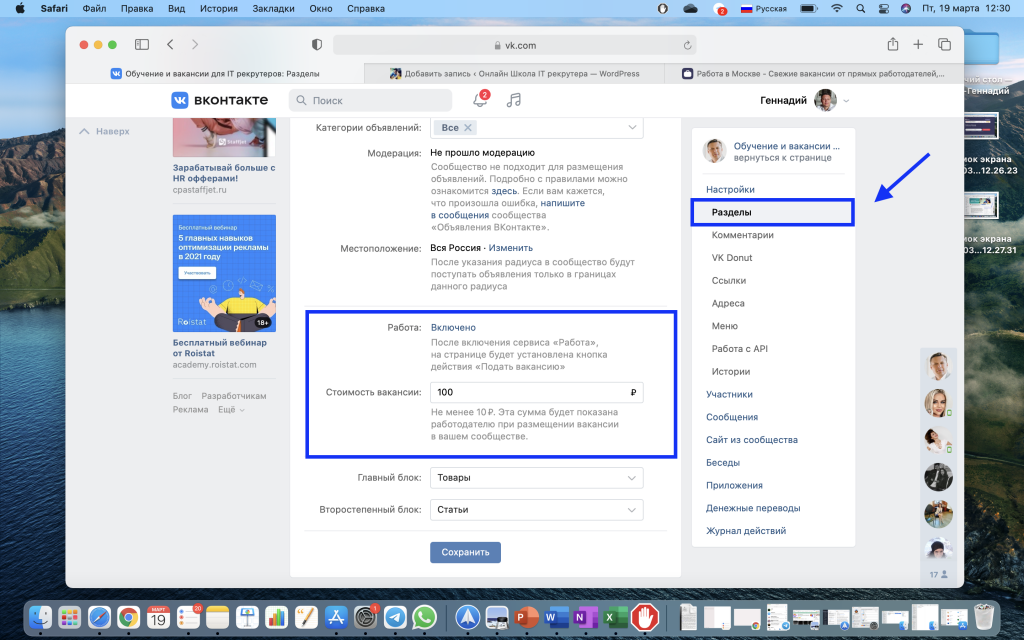Open VK notifications bell icon
This screenshot has height=640, width=1024.
480,100
